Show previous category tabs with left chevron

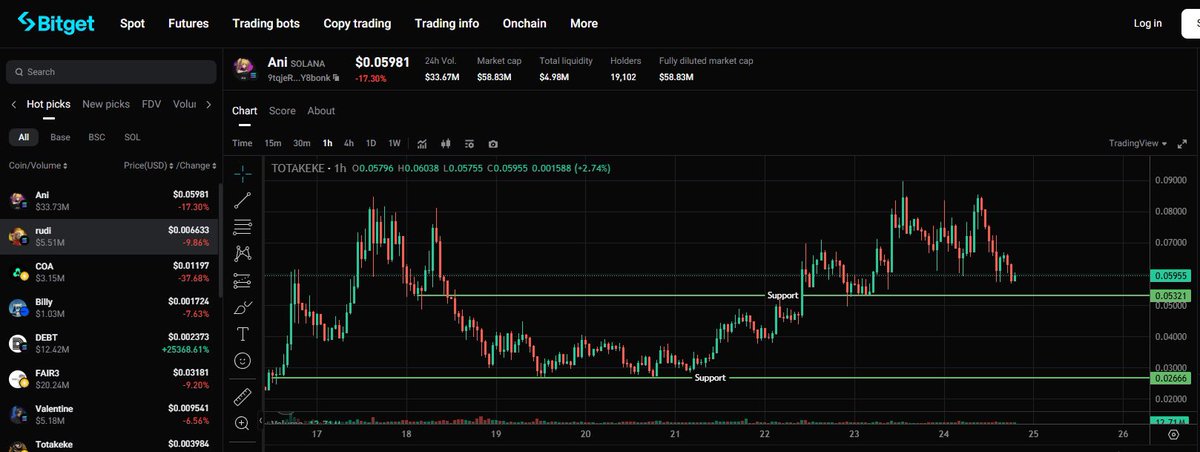pos(14,104)
